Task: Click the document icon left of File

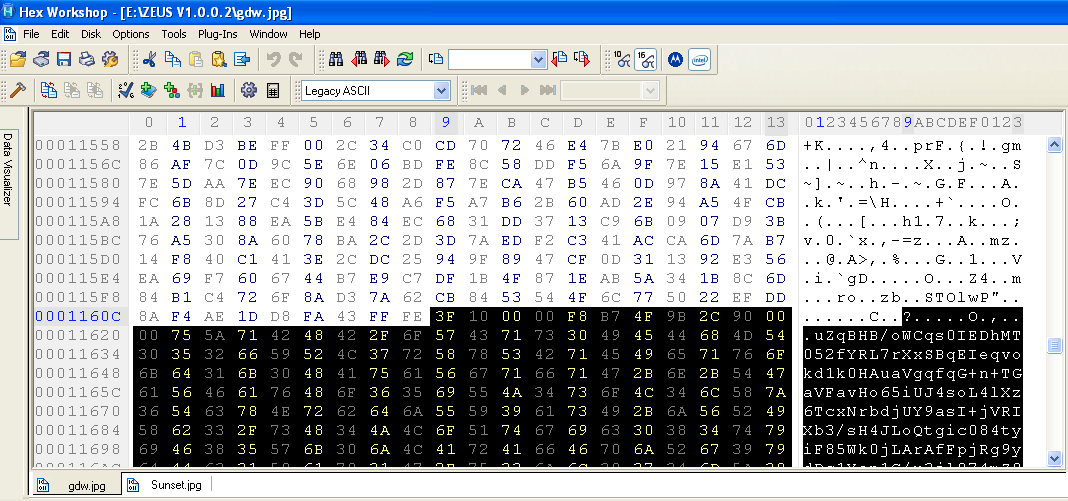Action: pos(10,33)
